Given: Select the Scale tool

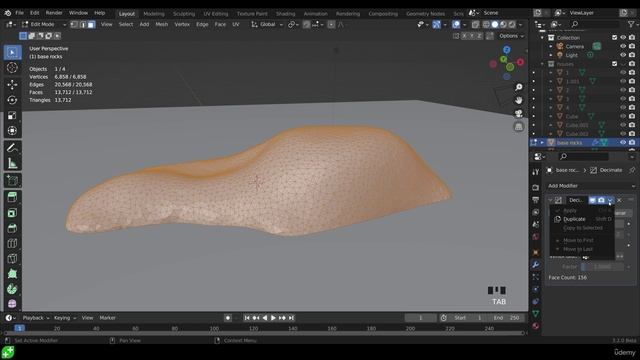Looking at the screenshot, I should pos(12,116).
